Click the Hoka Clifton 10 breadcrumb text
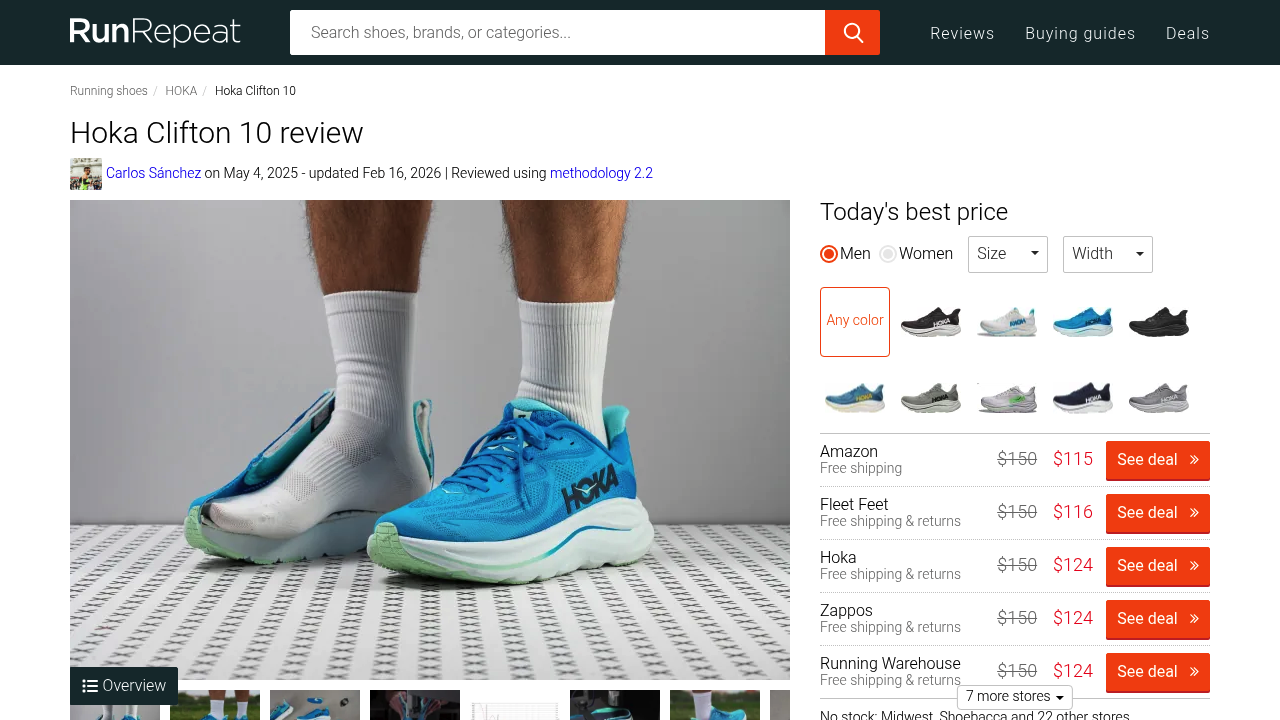 [x=255, y=91]
